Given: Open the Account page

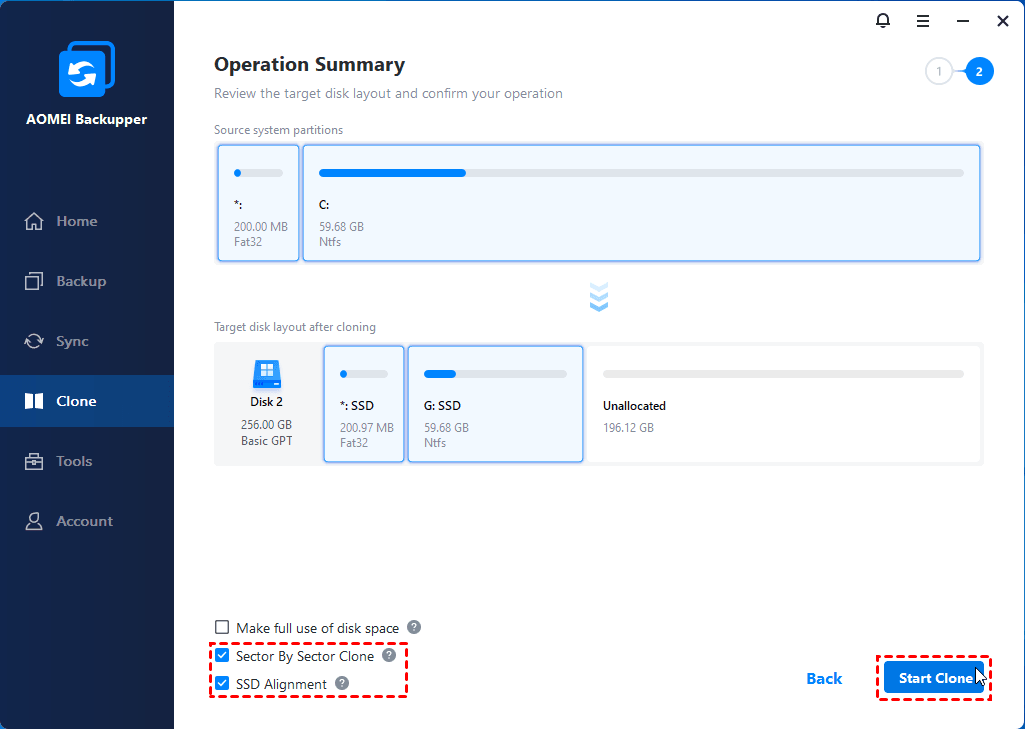Looking at the screenshot, I should pos(84,521).
